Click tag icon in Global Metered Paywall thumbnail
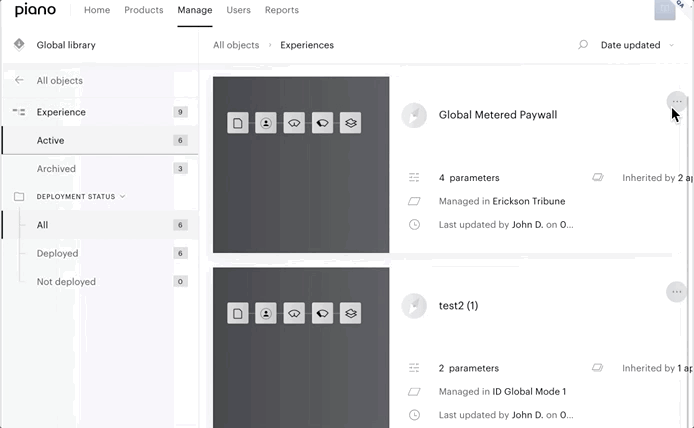 [322, 123]
